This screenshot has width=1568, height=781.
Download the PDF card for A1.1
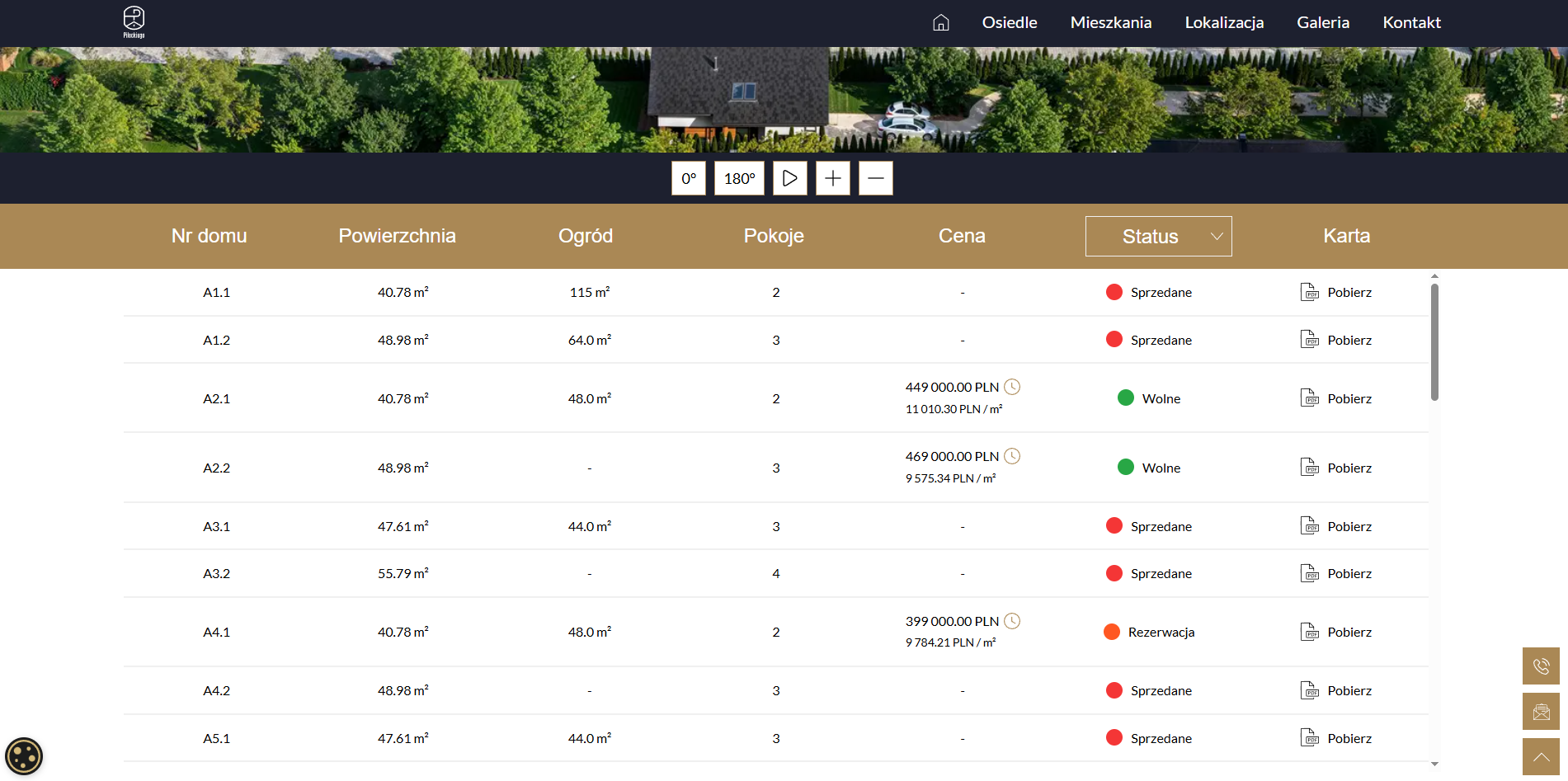1310,292
